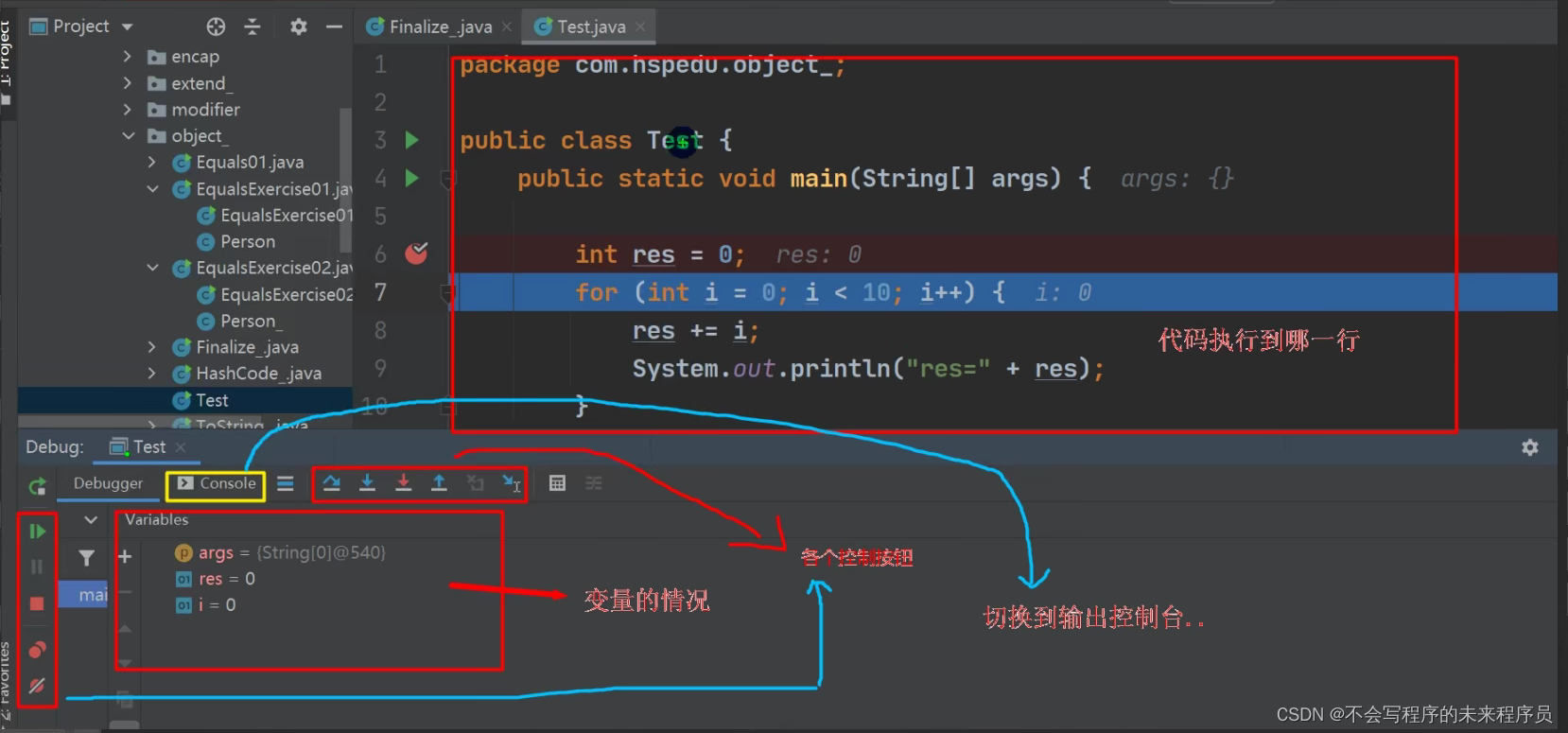1568x733 pixels.
Task: Open the Project view dropdown
Action: [x=128, y=26]
